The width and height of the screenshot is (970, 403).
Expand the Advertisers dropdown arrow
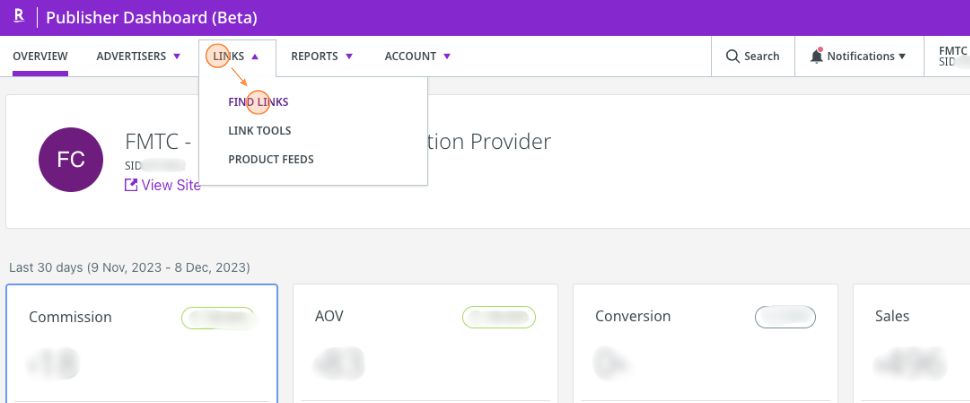(177, 57)
